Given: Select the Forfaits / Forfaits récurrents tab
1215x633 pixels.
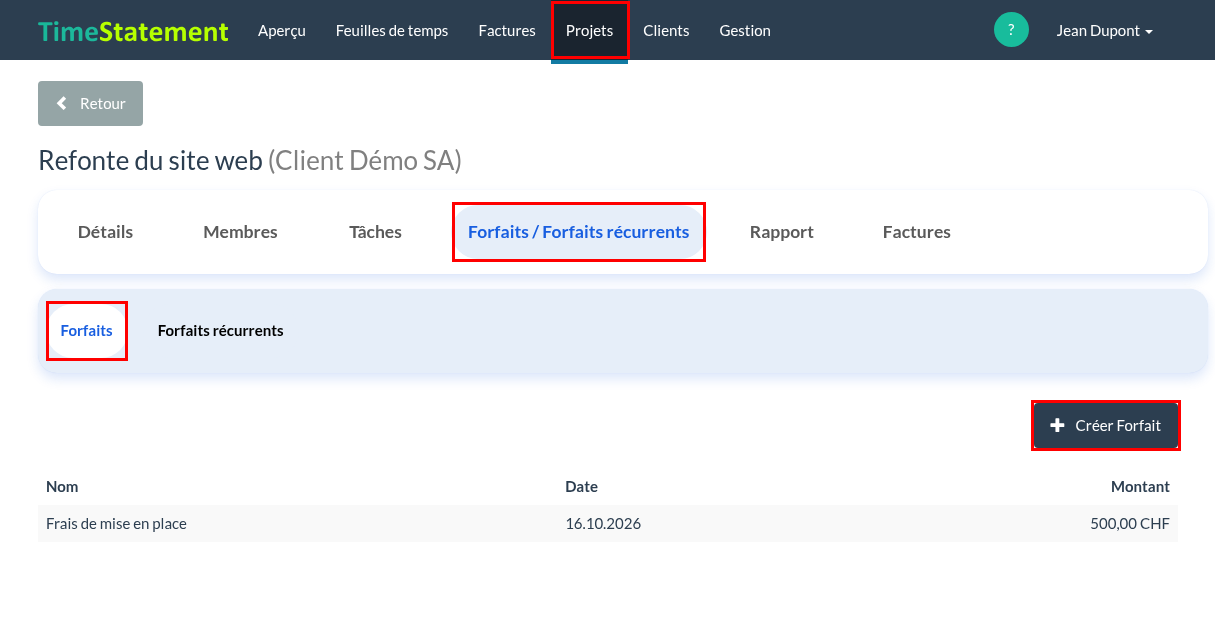Looking at the screenshot, I should [x=579, y=232].
